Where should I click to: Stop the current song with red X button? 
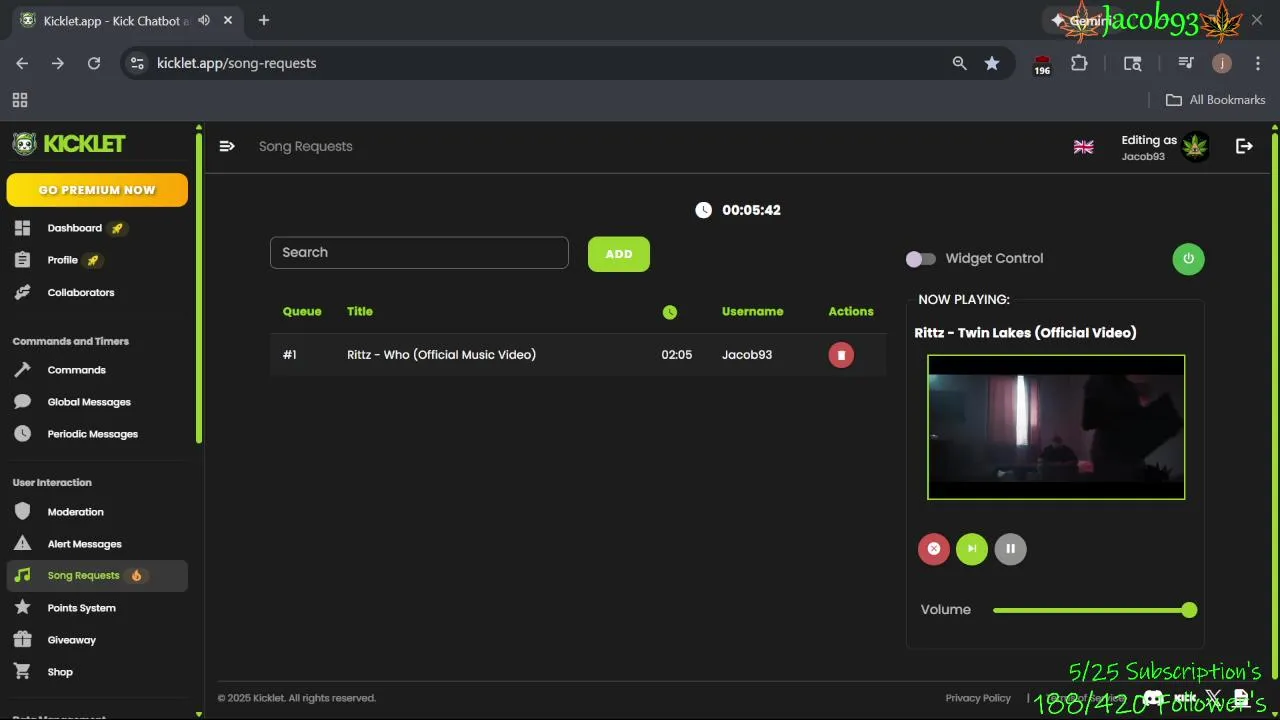click(934, 548)
